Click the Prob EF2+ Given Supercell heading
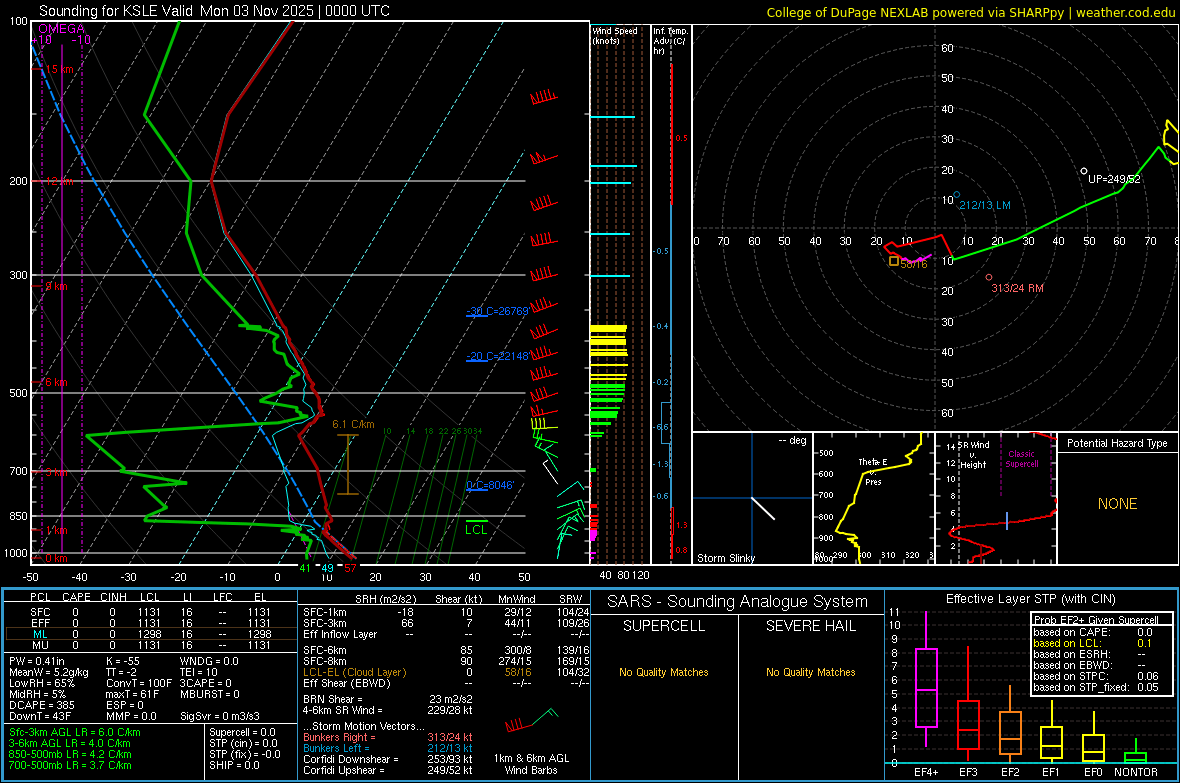Image resolution: width=1180 pixels, height=783 pixels. [x=1096, y=620]
